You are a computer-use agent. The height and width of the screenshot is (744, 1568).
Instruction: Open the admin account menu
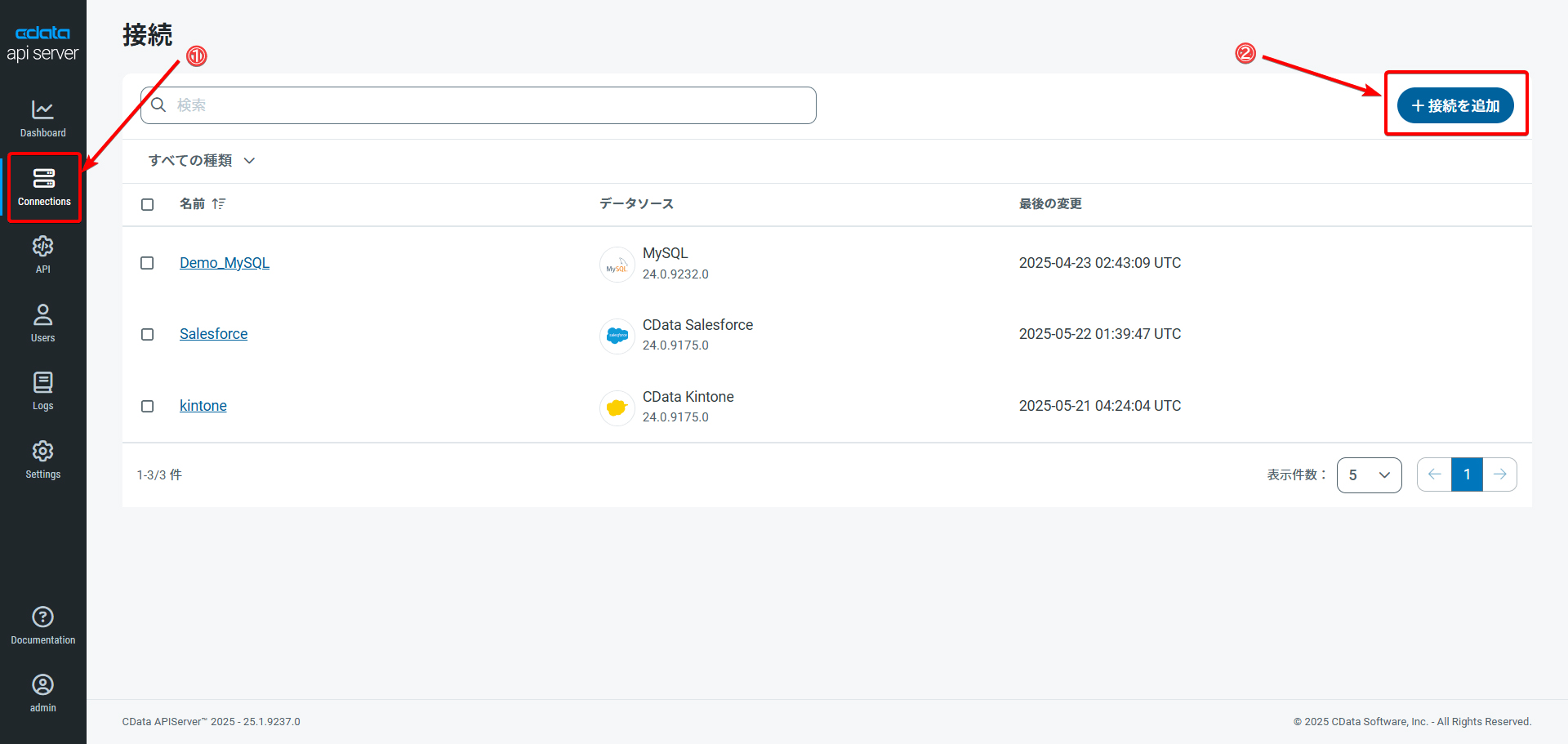[43, 693]
